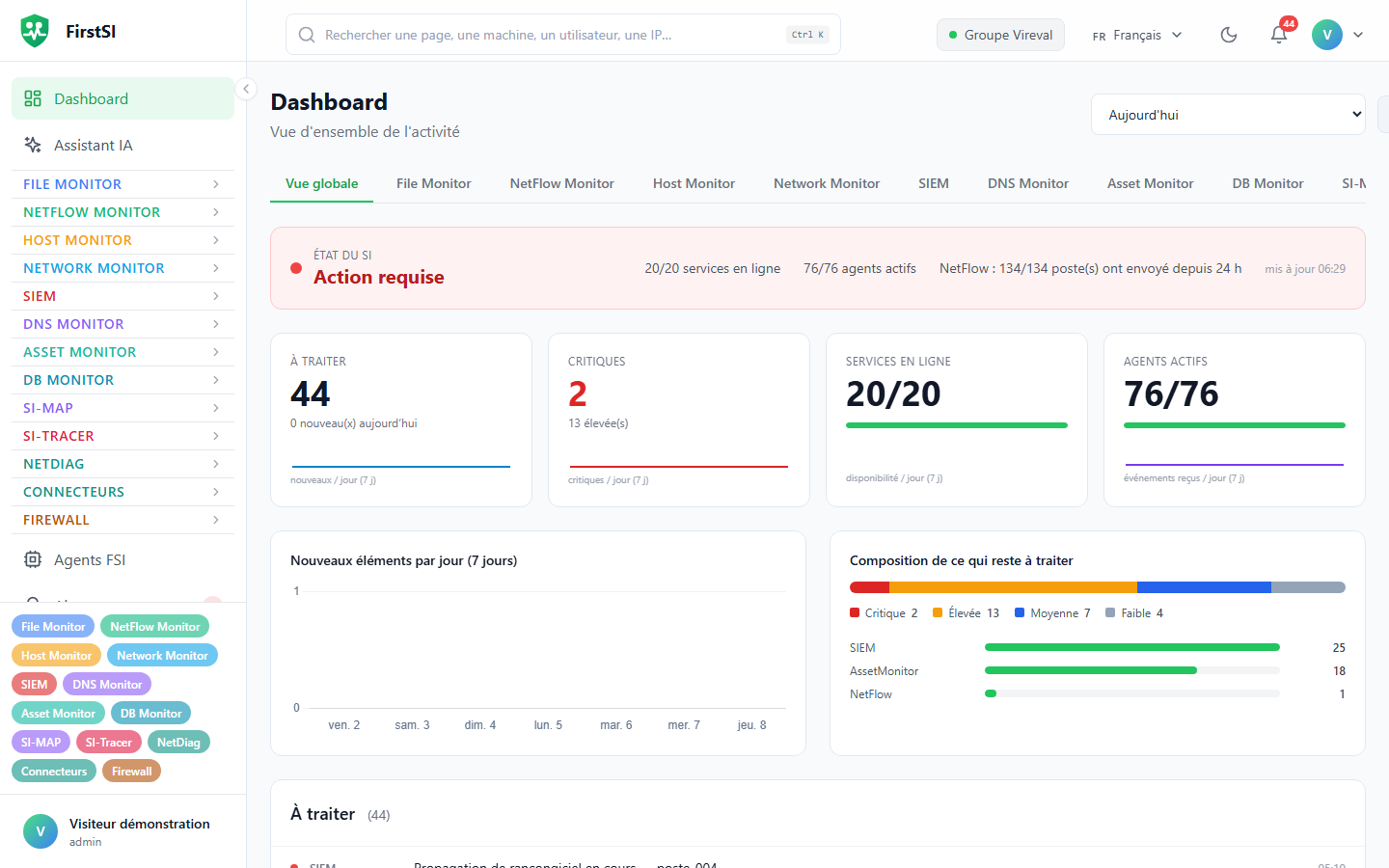This screenshot has width=1389, height=868.
Task: Click the Agents actifs progress bar
Action: point(1235,425)
